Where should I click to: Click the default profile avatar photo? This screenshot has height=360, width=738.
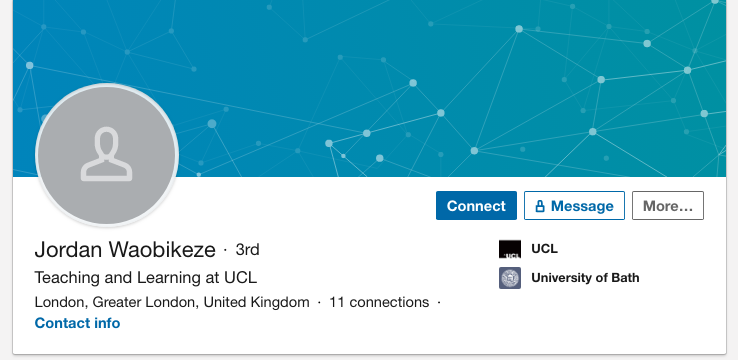coord(107,155)
